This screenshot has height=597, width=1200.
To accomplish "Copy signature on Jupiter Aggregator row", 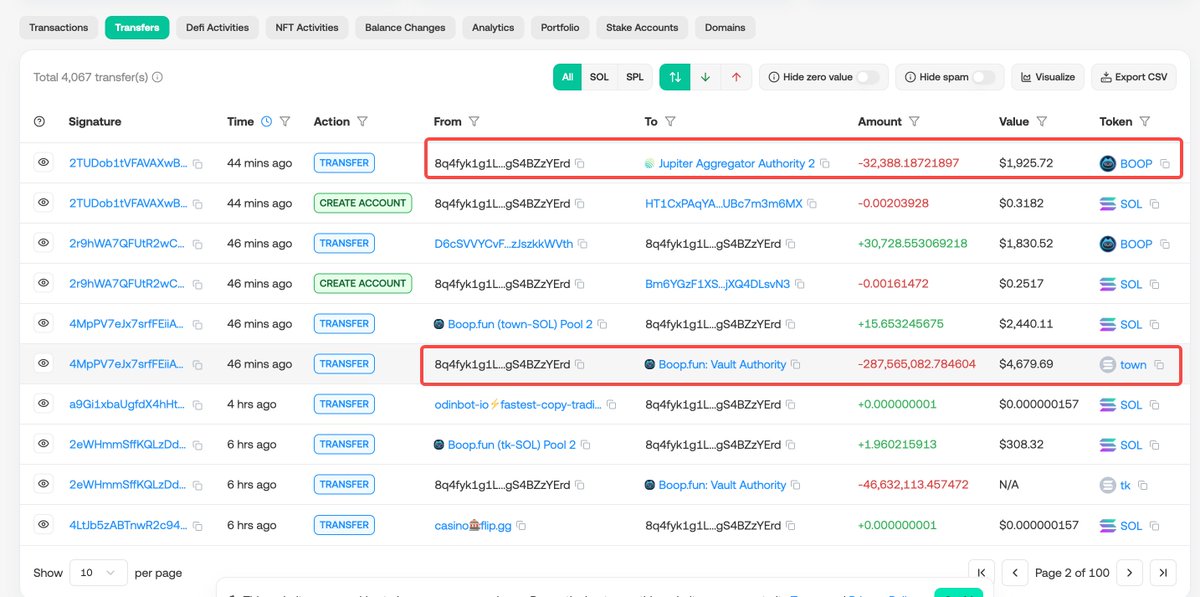I will click(198, 163).
